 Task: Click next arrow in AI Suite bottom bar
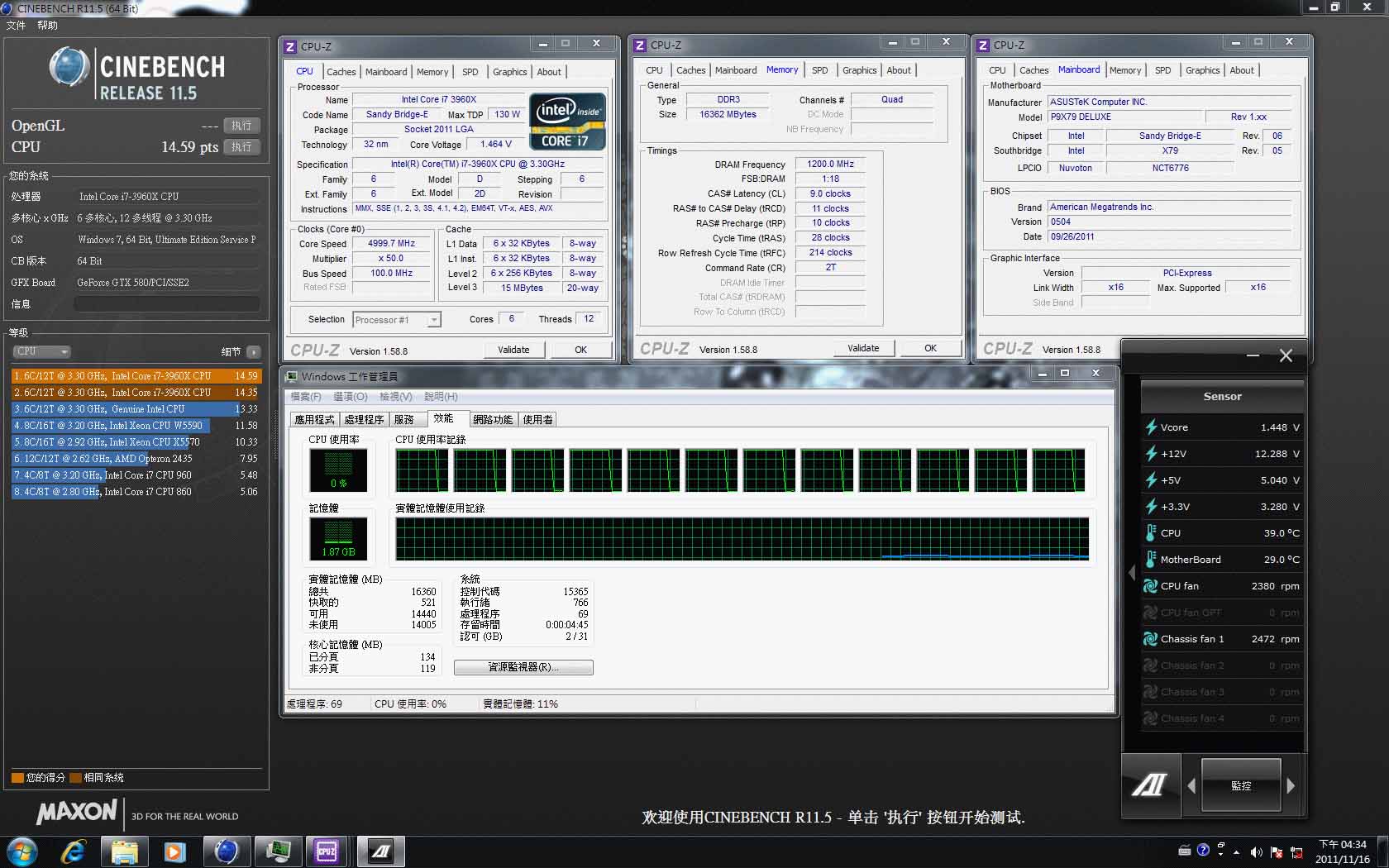[1291, 785]
